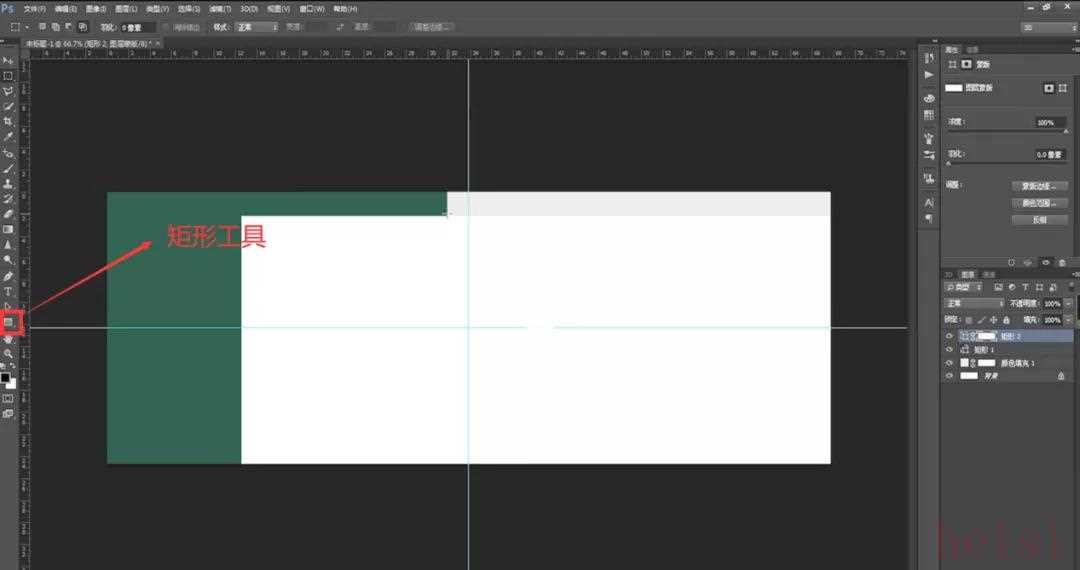This screenshot has height=570, width=1080.
Task: Click the foreground color swatch
Action: 5,377
